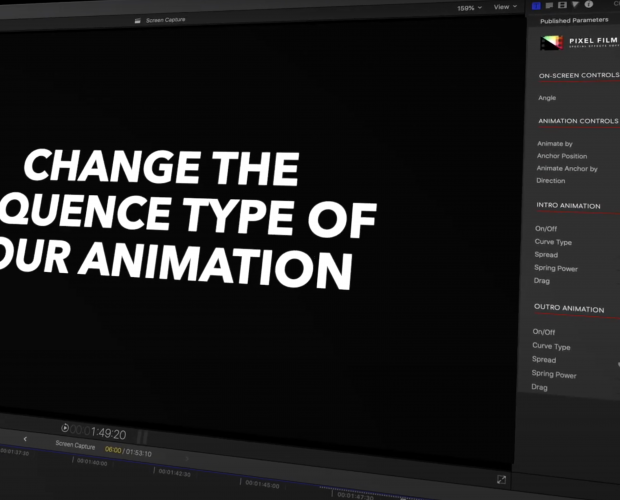Click the clapperboard icon beside Screen Capture title

pyautogui.click(x=138, y=21)
